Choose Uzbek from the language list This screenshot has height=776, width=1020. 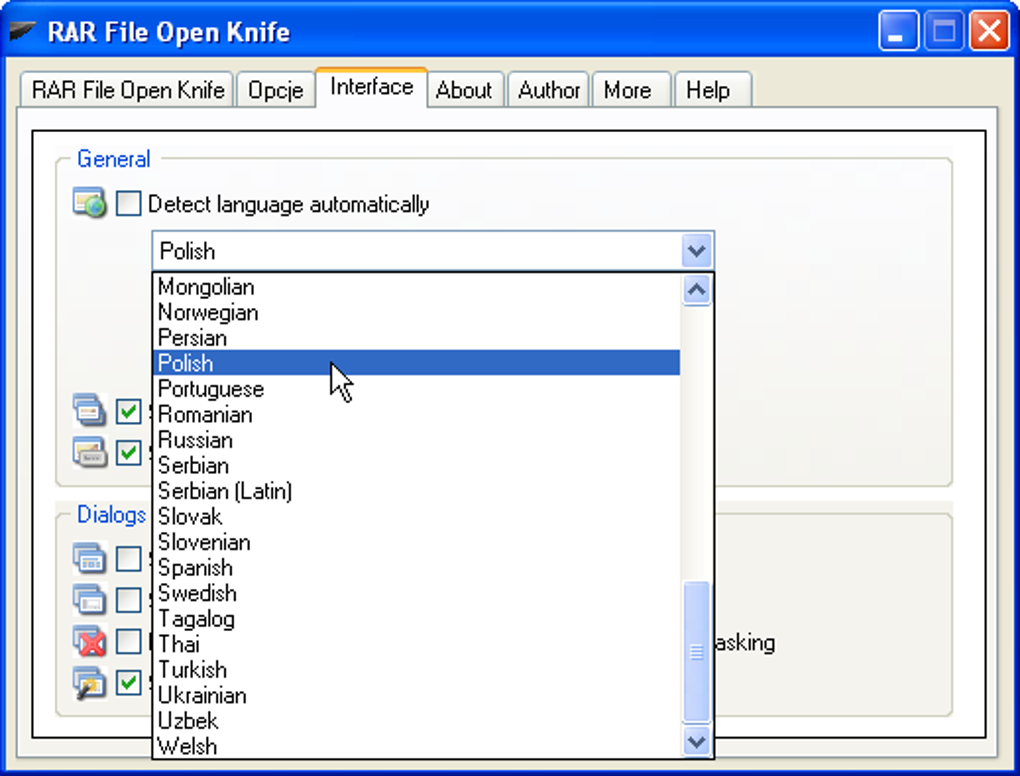(x=416, y=720)
